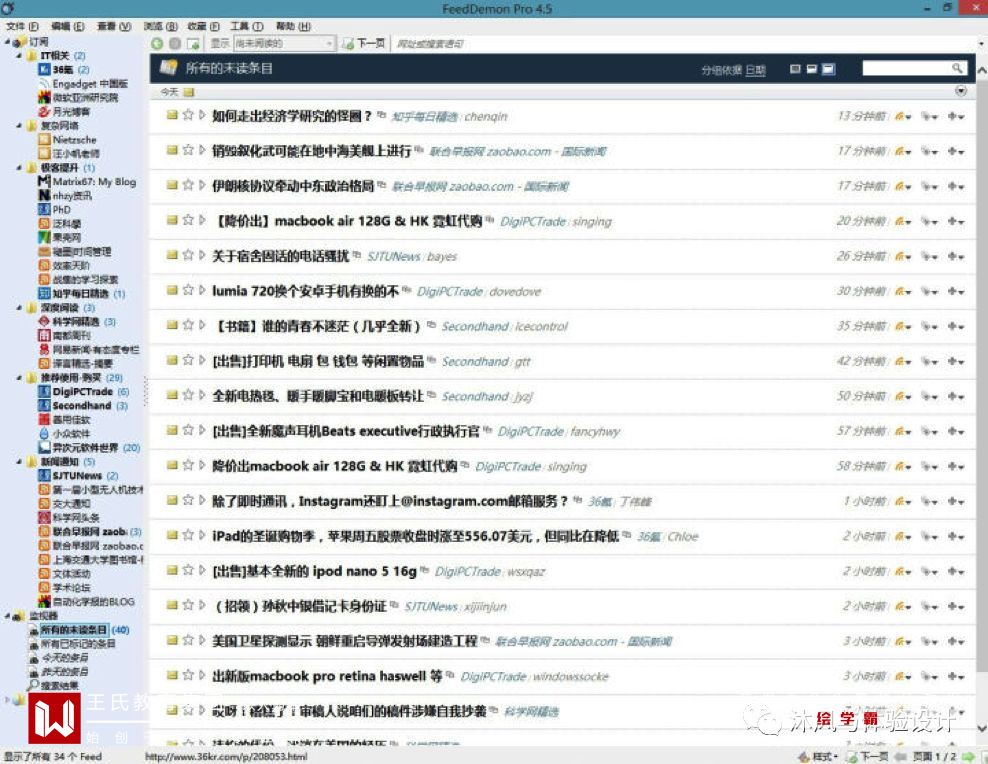Screen dimensions: 988x764
Task: Click the SJTUNews feed icon in sidebar
Action: click(44, 476)
